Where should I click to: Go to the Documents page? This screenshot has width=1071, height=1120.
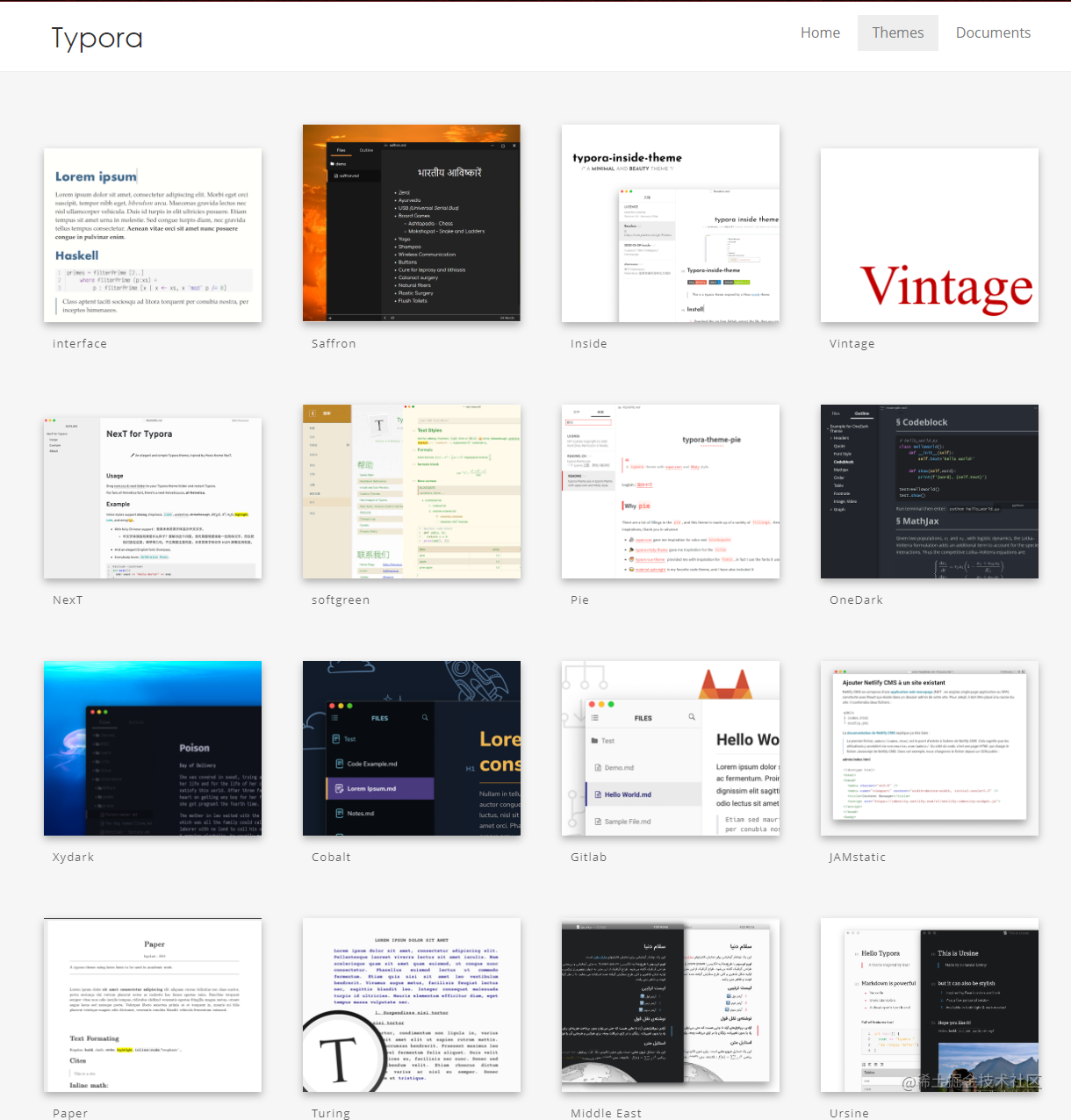993,32
